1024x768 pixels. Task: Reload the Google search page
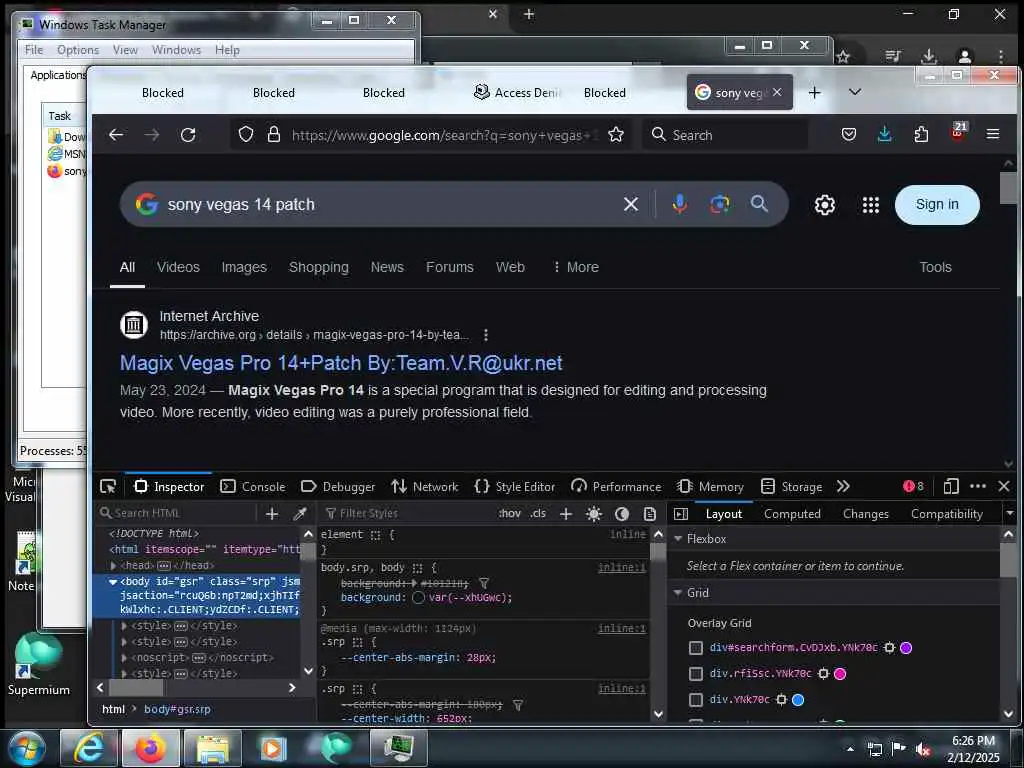click(188, 135)
